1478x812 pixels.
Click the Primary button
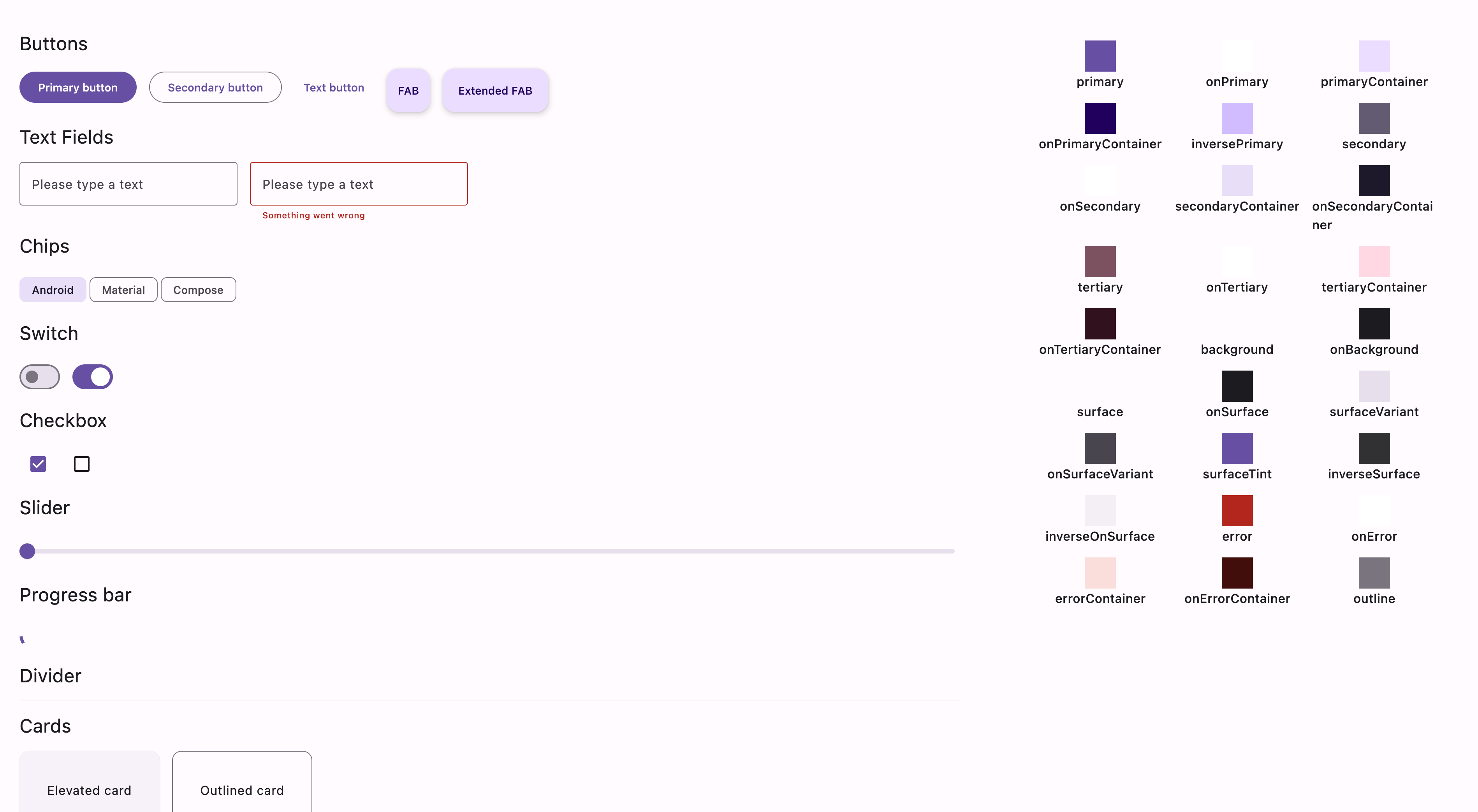[x=77, y=87]
